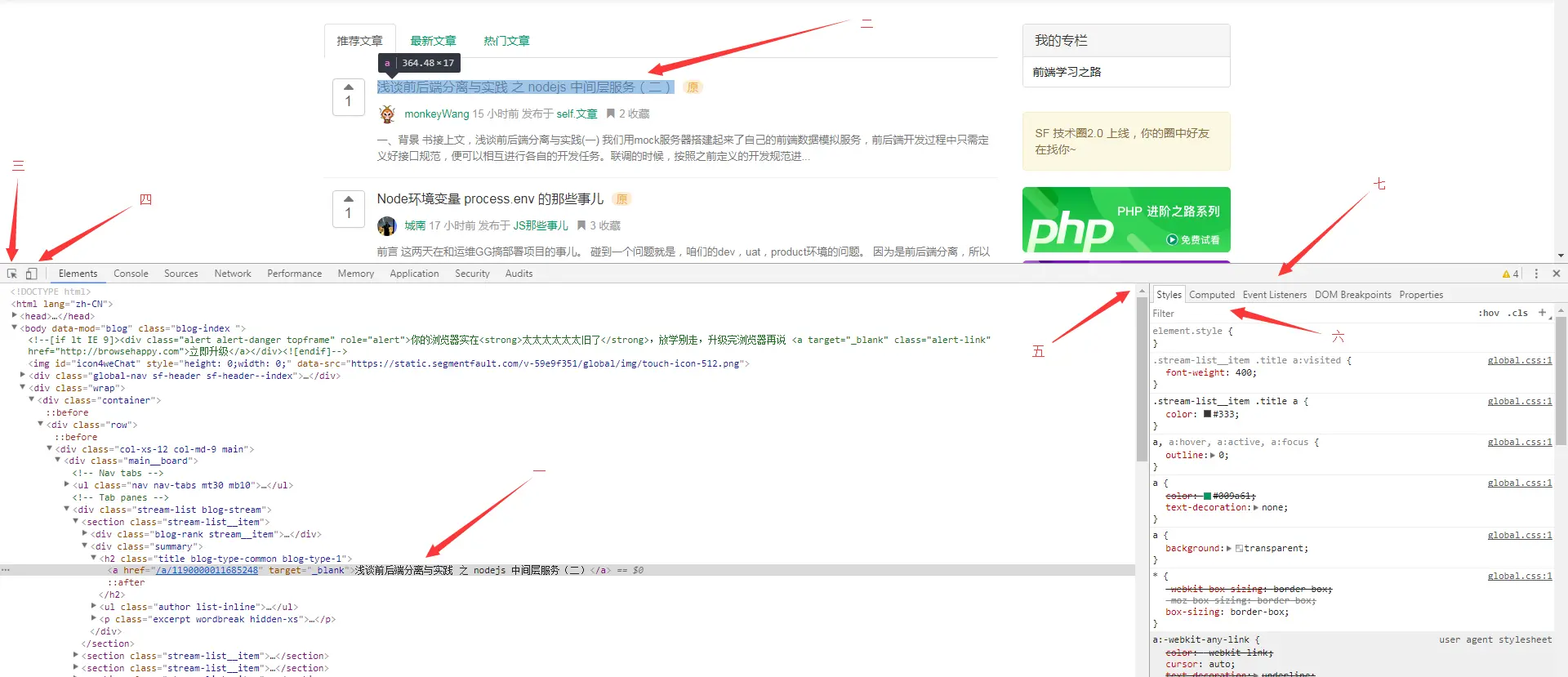Expand the blog-rank stream__item div
The height and width of the screenshot is (677, 1568).
pyautogui.click(x=85, y=533)
